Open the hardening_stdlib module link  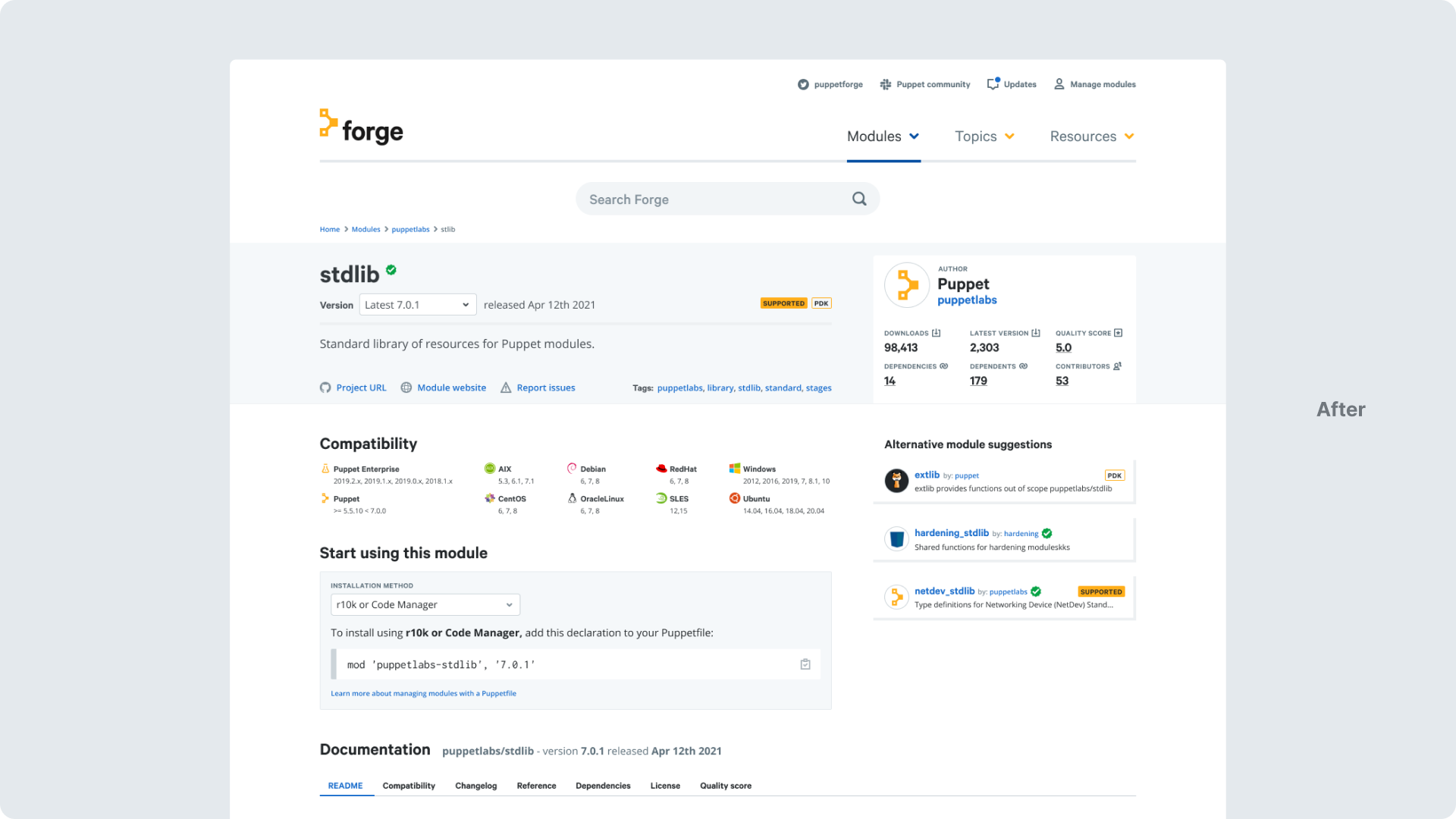[x=951, y=533]
